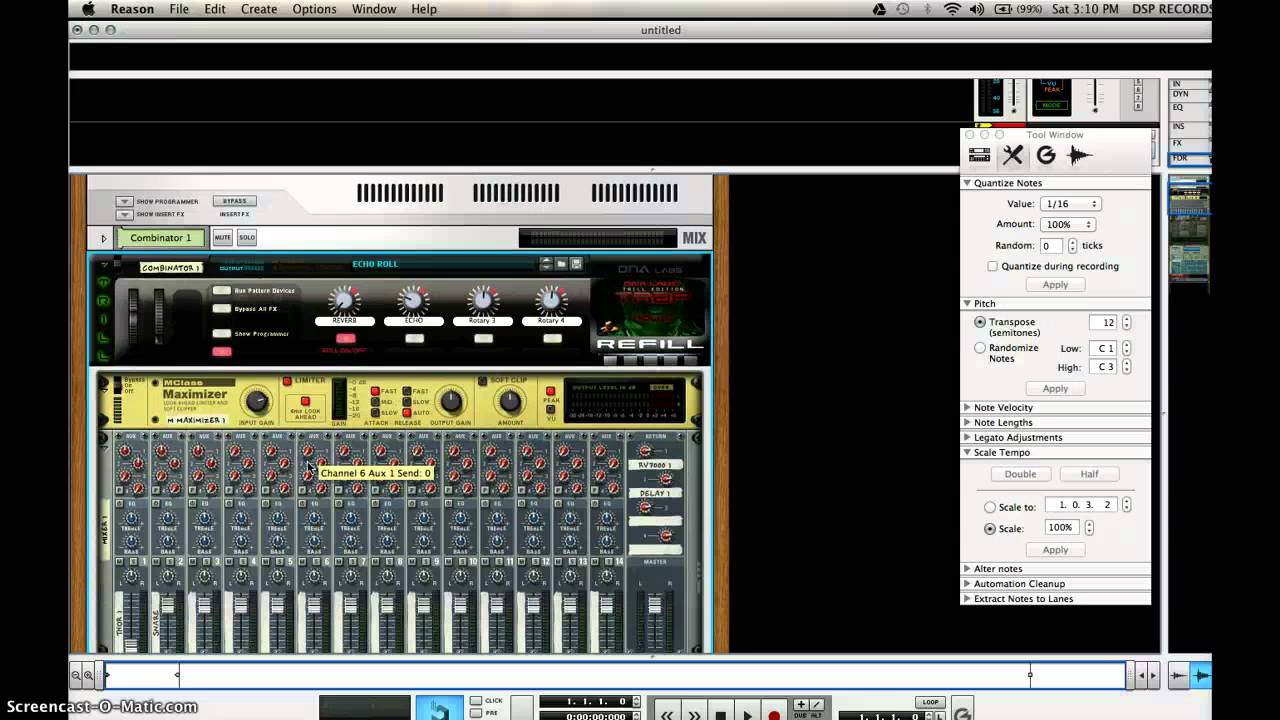Click the Maximizer INPUT GAIN knob
1280x720 pixels.
tap(257, 402)
